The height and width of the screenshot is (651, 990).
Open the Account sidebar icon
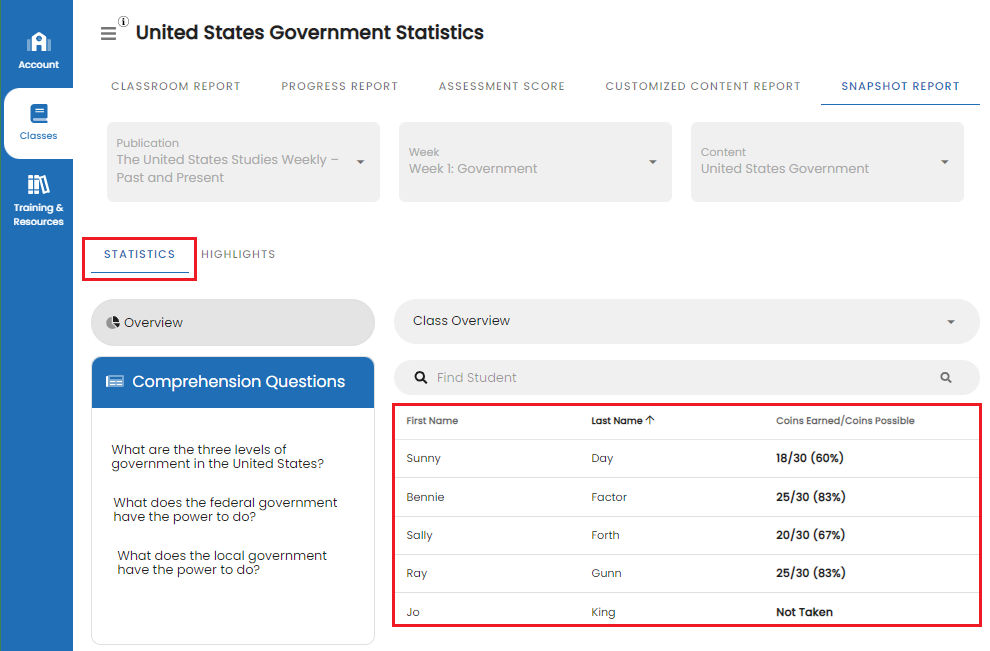(38, 42)
